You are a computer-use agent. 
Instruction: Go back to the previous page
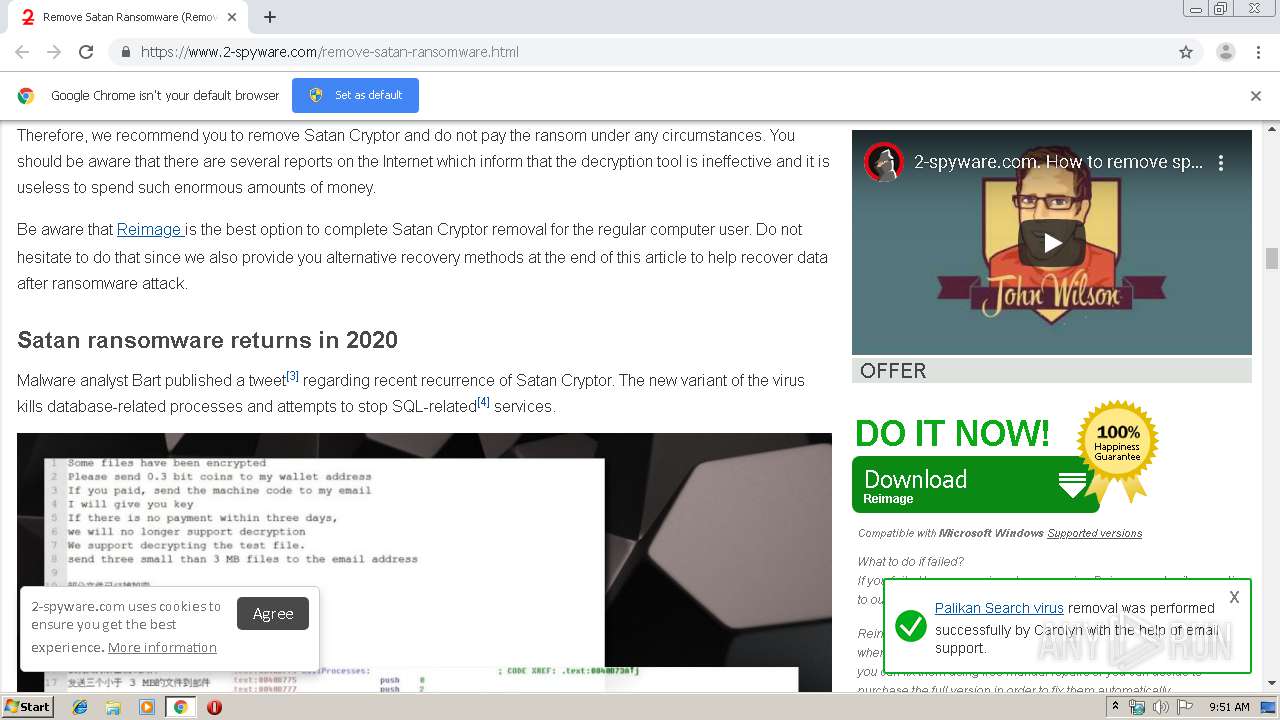22,52
